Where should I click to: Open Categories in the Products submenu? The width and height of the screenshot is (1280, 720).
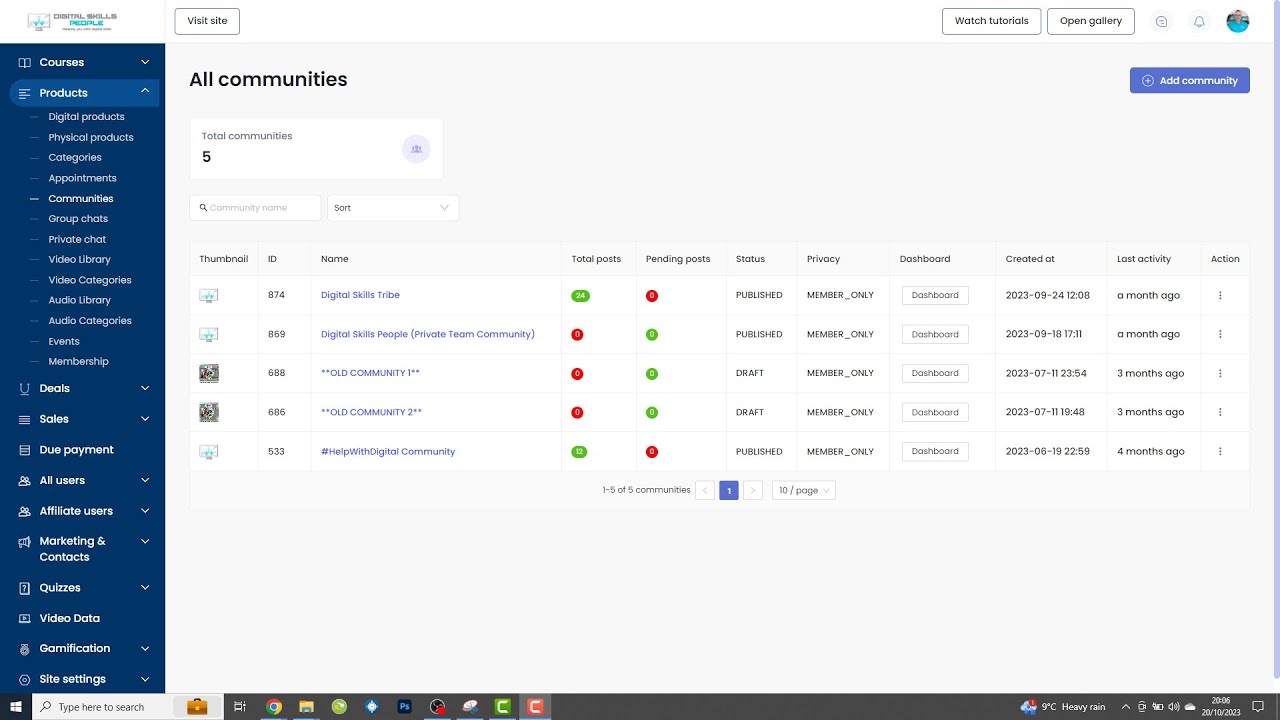[x=75, y=157]
